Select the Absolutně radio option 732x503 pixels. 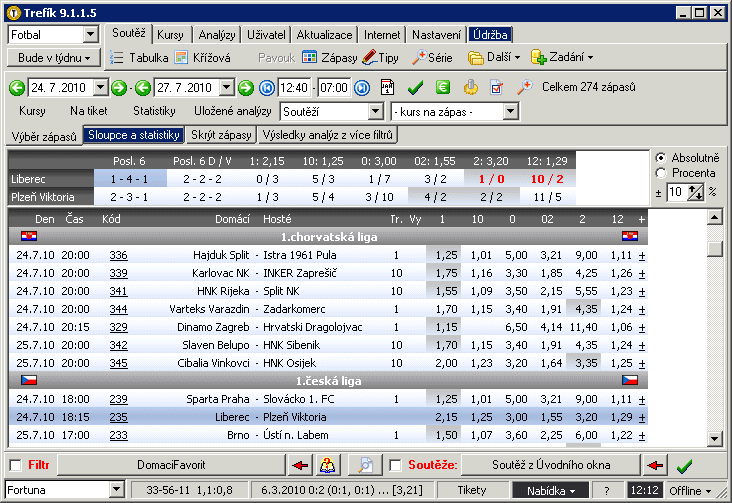tap(661, 158)
